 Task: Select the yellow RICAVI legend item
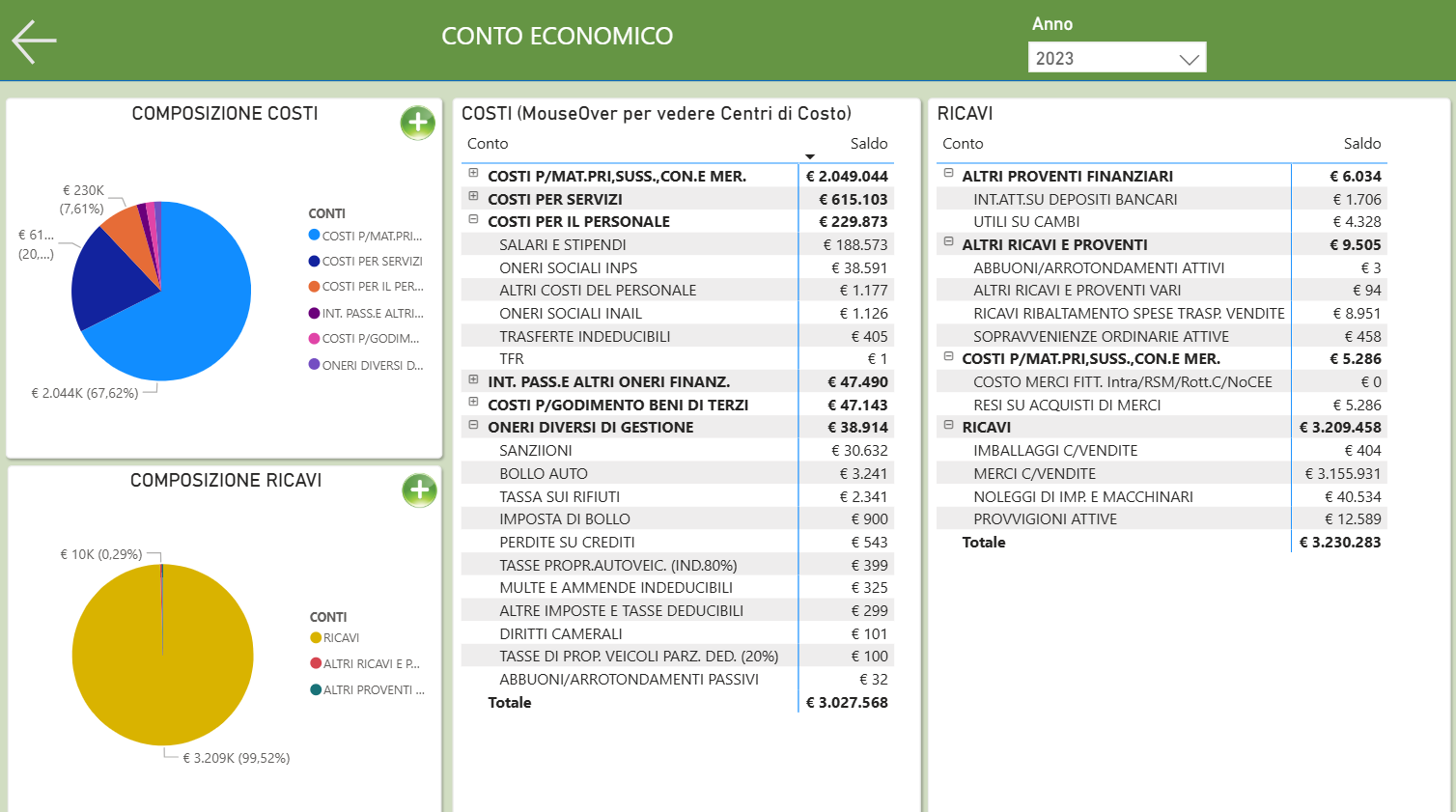click(335, 638)
